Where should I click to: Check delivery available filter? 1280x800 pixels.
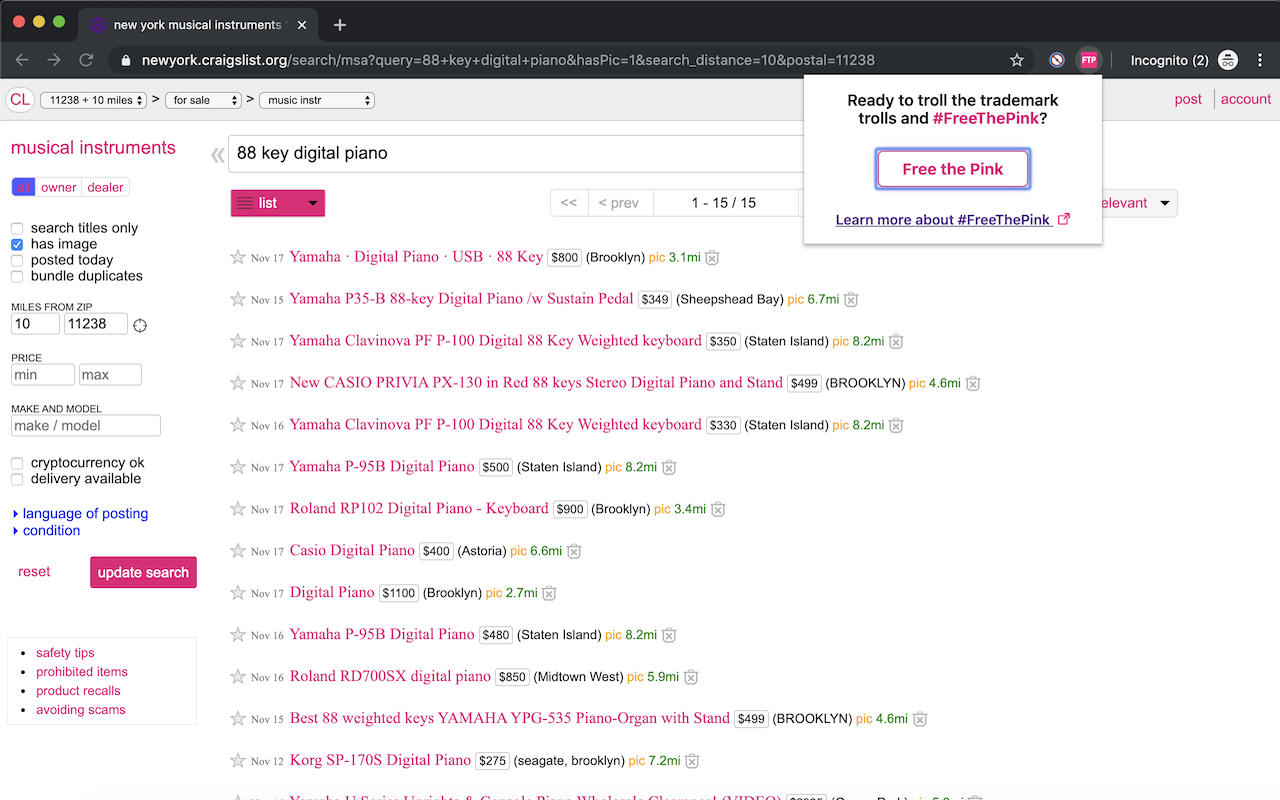pyautogui.click(x=17, y=479)
